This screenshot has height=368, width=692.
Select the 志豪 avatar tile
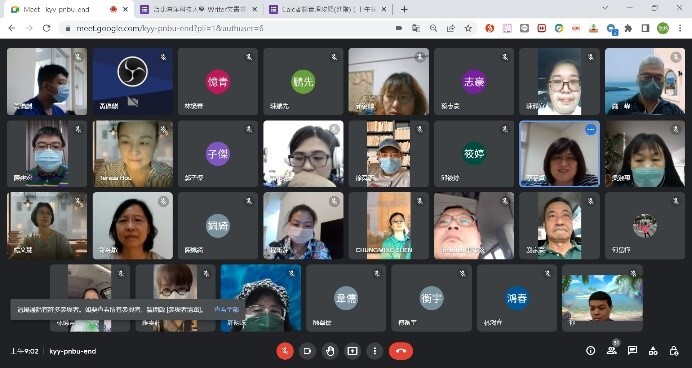click(474, 82)
